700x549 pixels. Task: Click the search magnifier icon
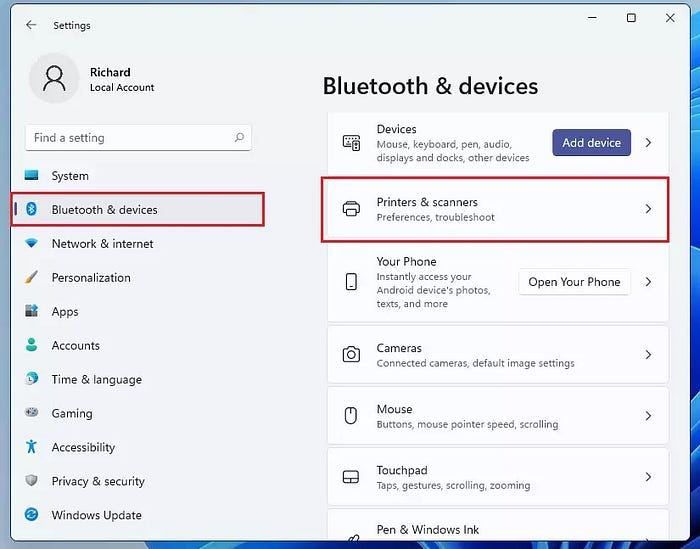pos(239,137)
